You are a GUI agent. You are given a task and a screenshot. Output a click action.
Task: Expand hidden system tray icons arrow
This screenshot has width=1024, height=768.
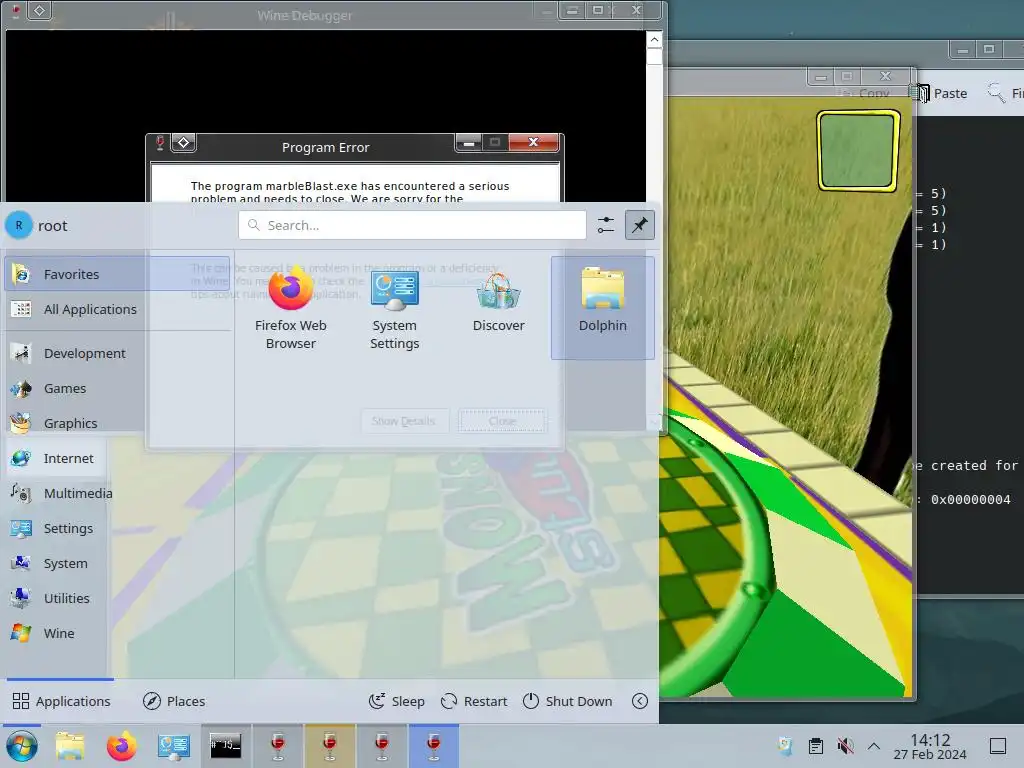tap(874, 746)
